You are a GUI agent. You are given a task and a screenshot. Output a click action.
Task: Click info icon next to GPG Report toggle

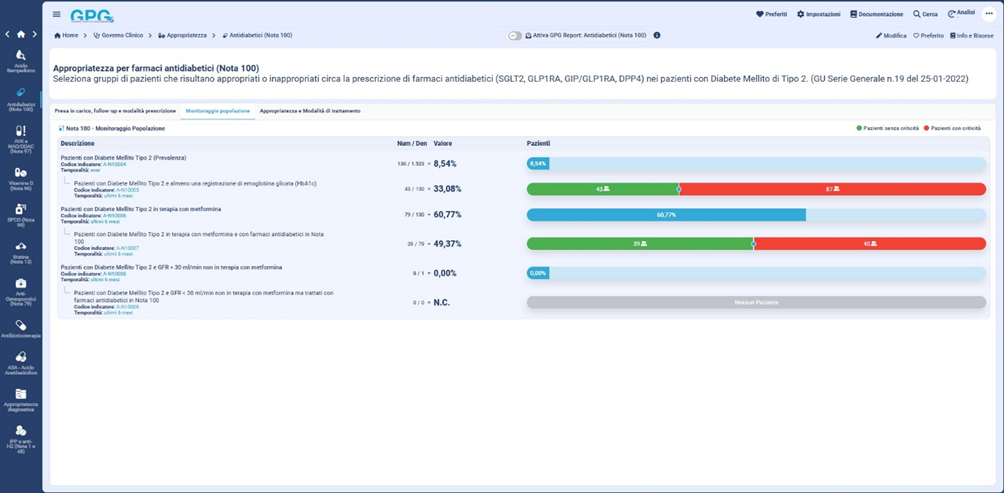click(657, 35)
